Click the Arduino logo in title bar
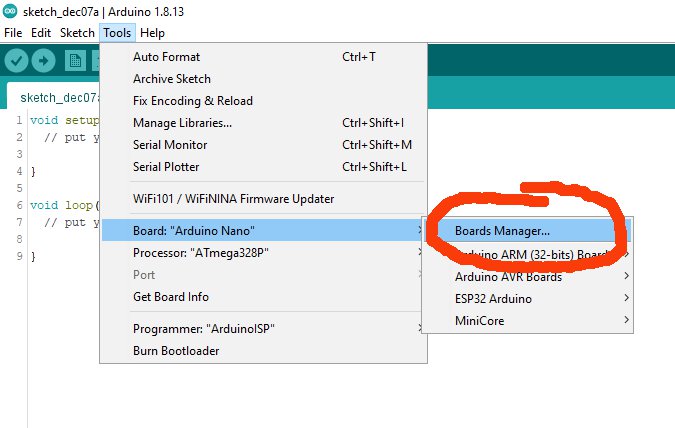The height and width of the screenshot is (428, 675). [x=9, y=11]
